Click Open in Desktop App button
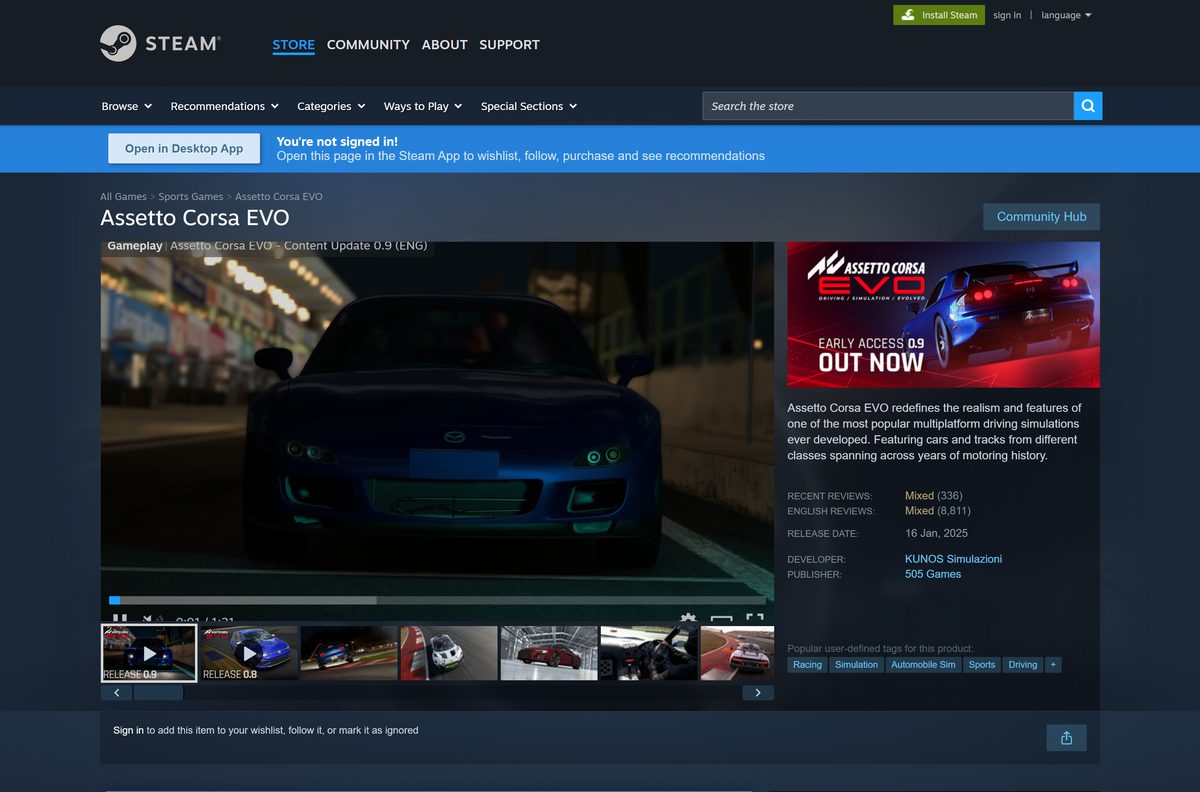1200x792 pixels. [x=184, y=148]
